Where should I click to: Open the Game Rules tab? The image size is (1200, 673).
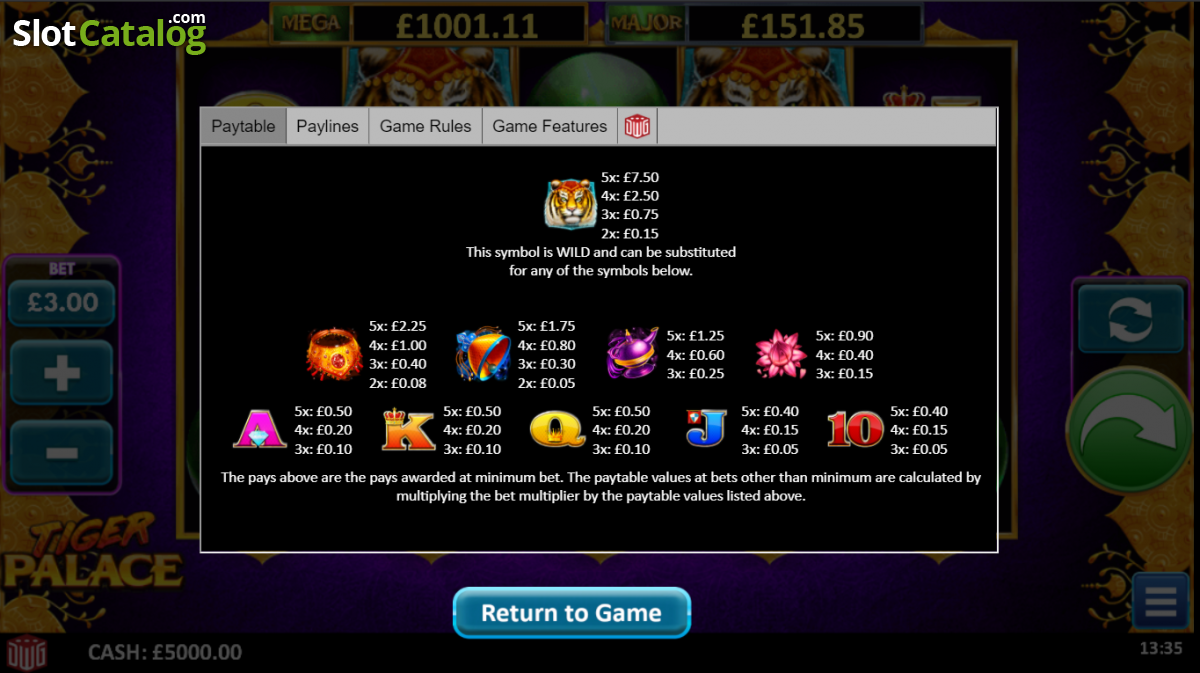(425, 127)
